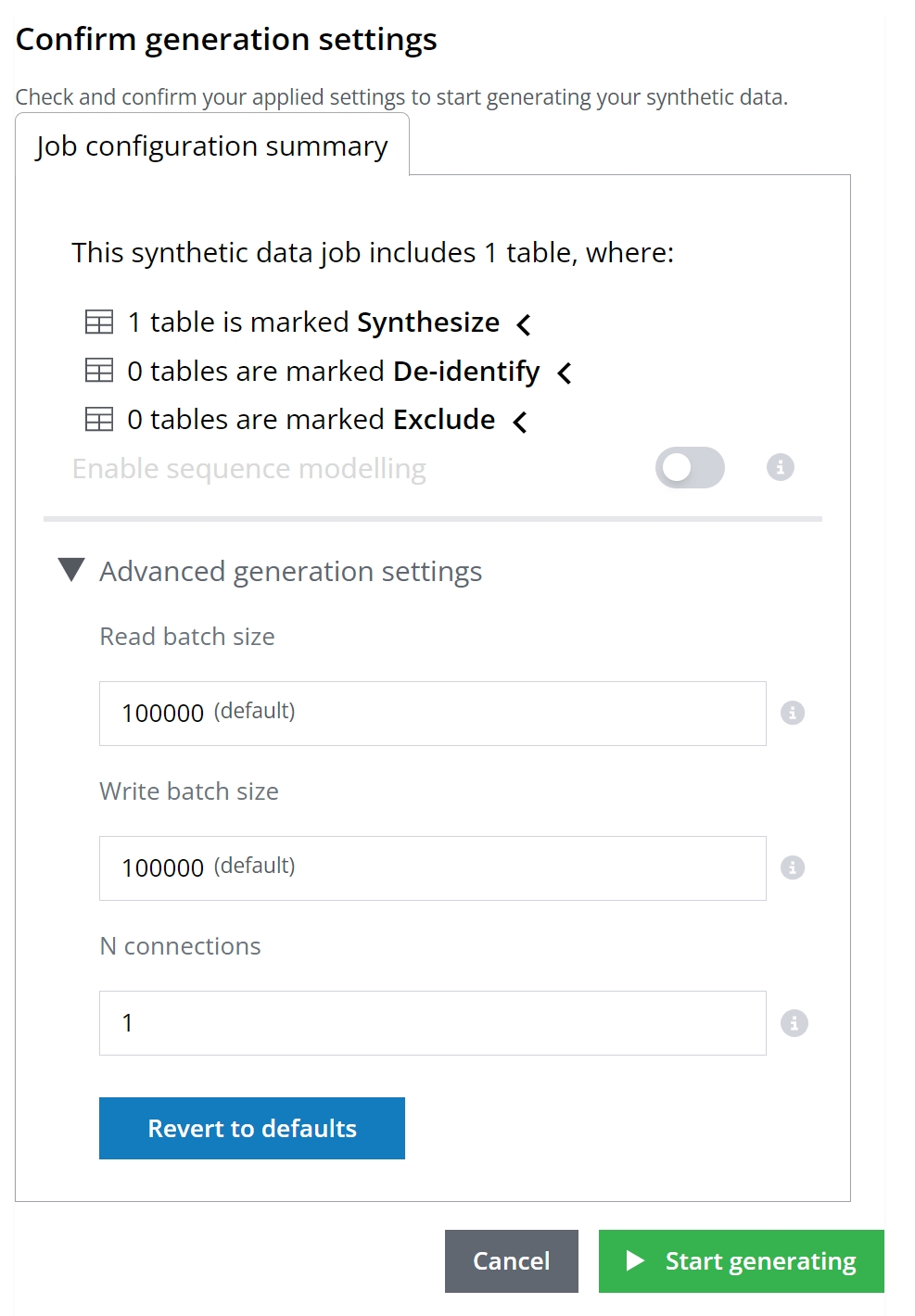Click the table icon beside Exclude row
Image resolution: width=915 pixels, height=1316 pixels.
pyautogui.click(x=99, y=420)
